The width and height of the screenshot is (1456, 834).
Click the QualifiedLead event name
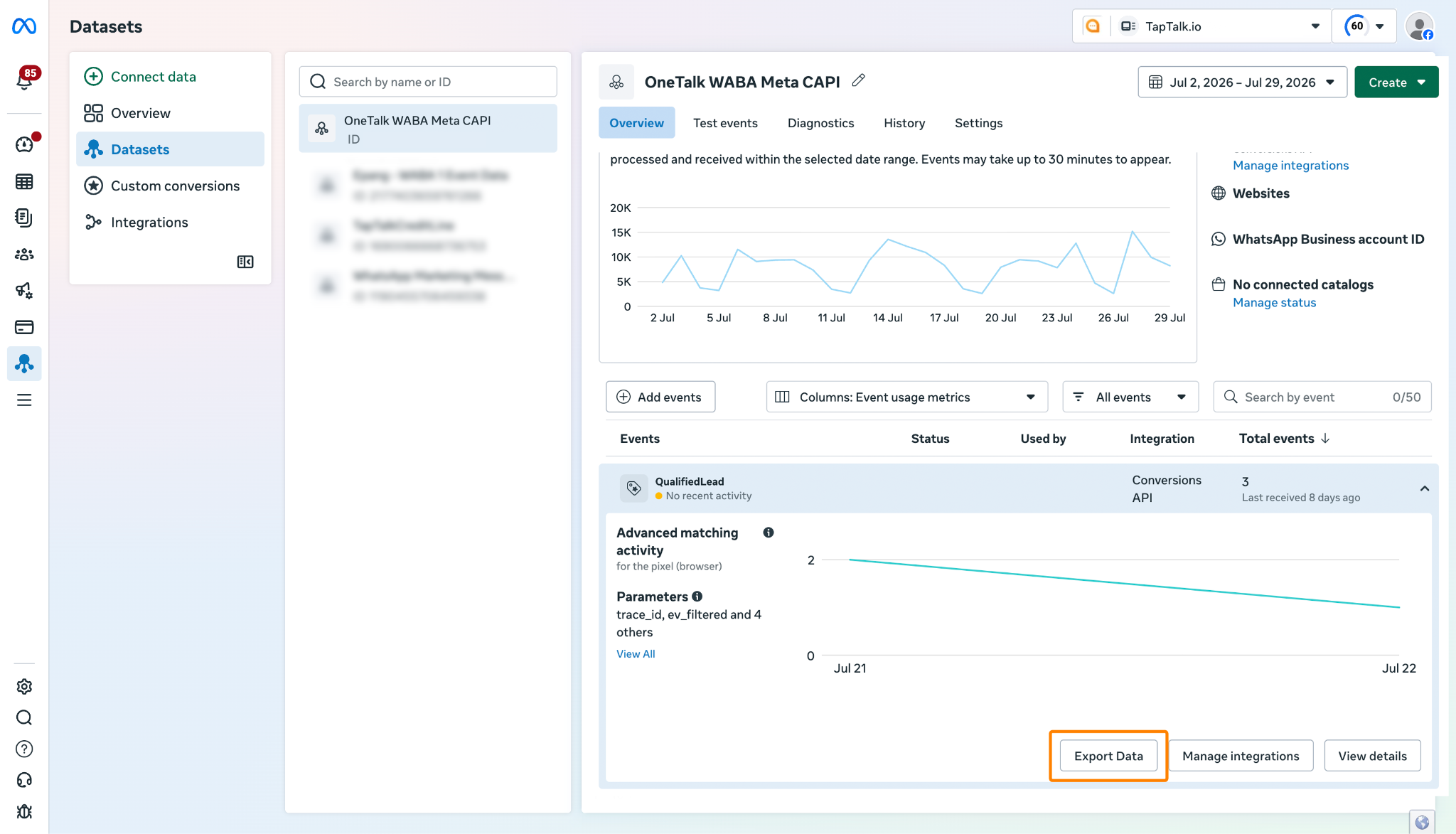(x=689, y=481)
